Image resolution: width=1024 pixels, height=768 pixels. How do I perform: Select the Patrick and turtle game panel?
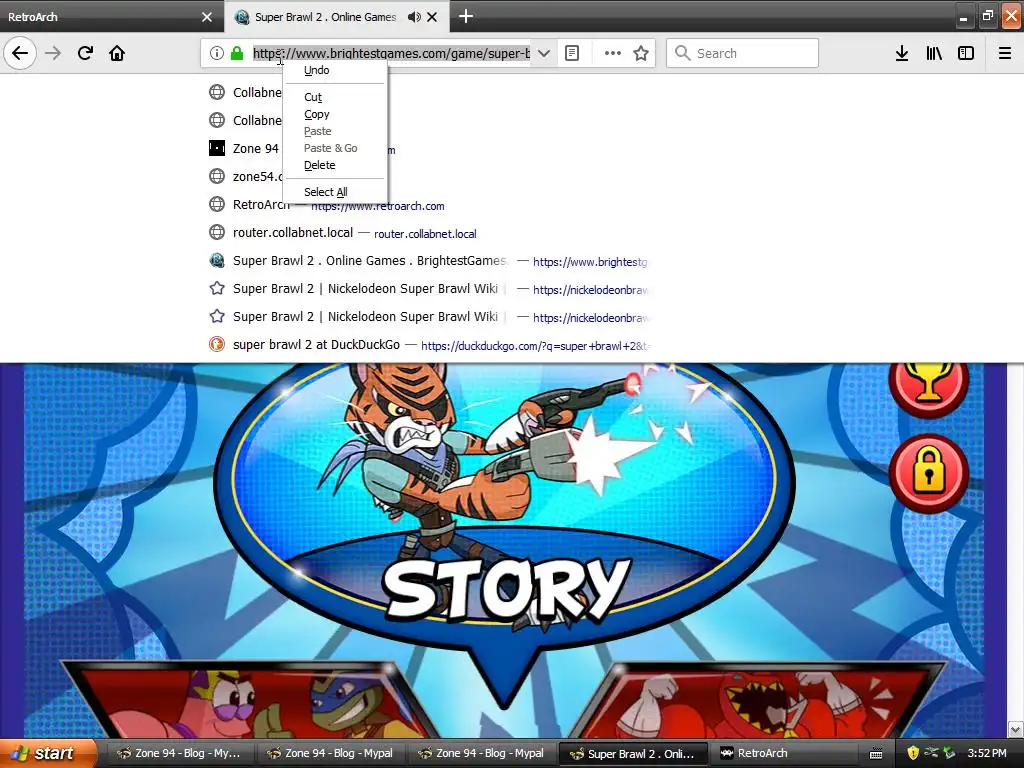tap(253, 699)
